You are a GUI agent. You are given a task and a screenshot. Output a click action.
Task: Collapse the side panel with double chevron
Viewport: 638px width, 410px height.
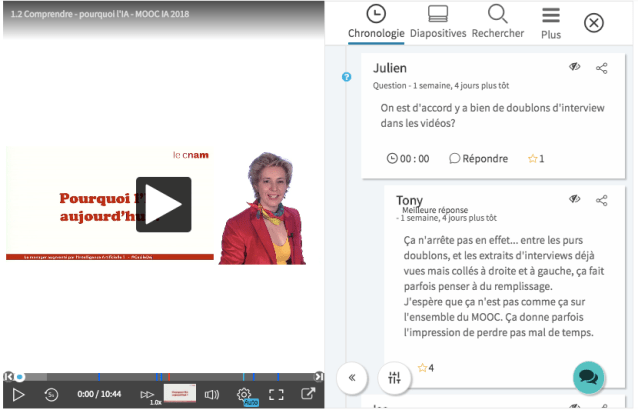click(x=352, y=377)
